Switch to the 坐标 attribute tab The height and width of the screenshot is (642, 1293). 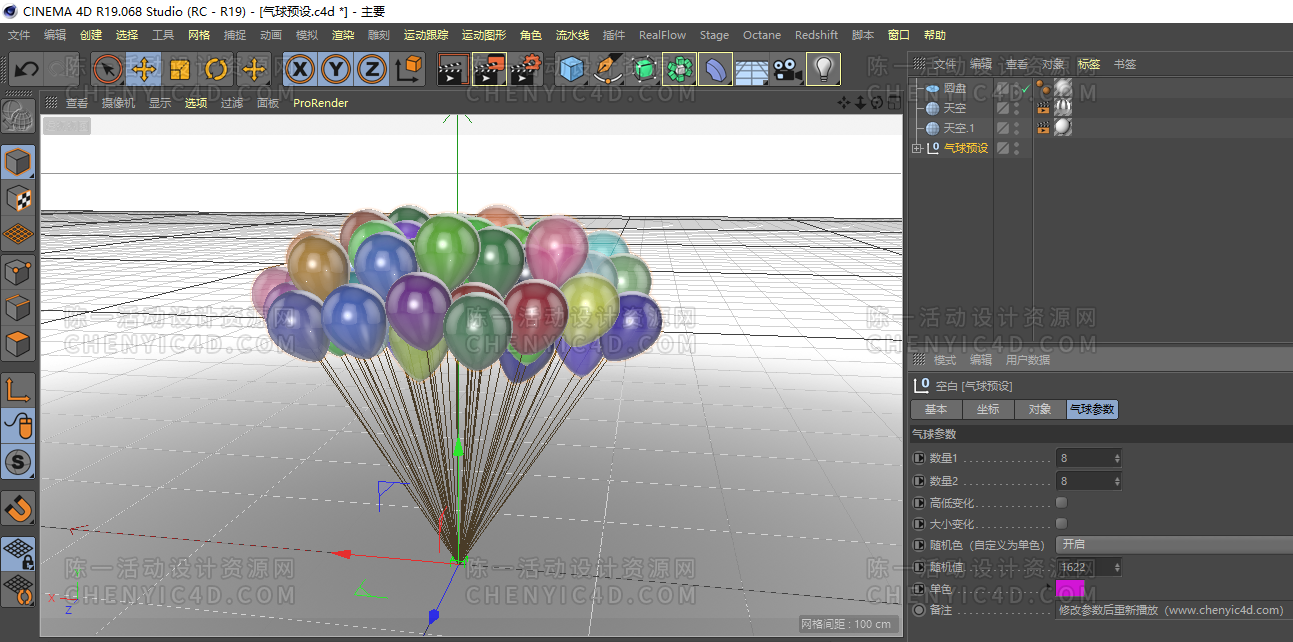tap(988, 410)
